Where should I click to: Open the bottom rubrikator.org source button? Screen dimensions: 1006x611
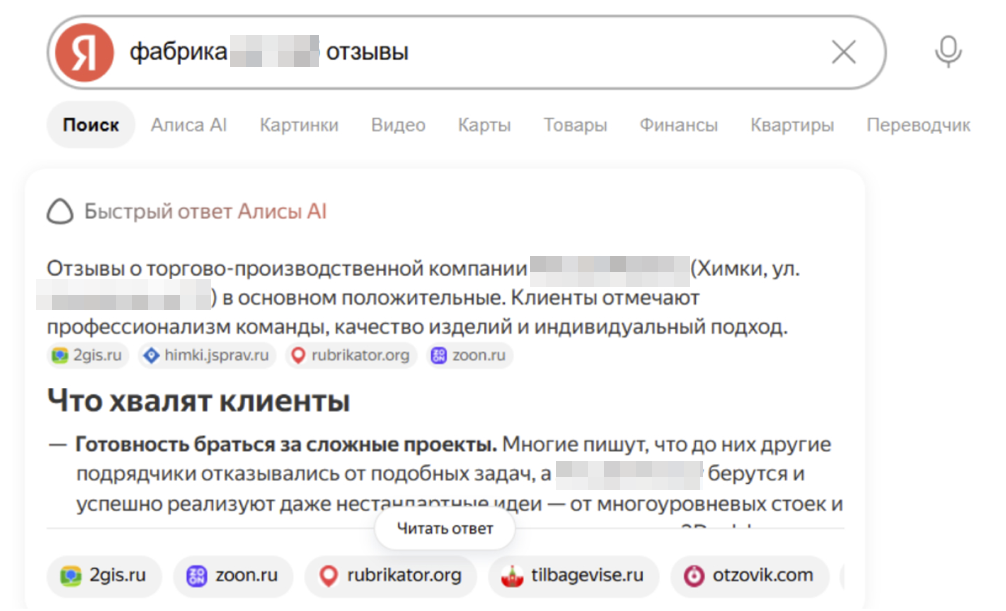[x=391, y=576]
